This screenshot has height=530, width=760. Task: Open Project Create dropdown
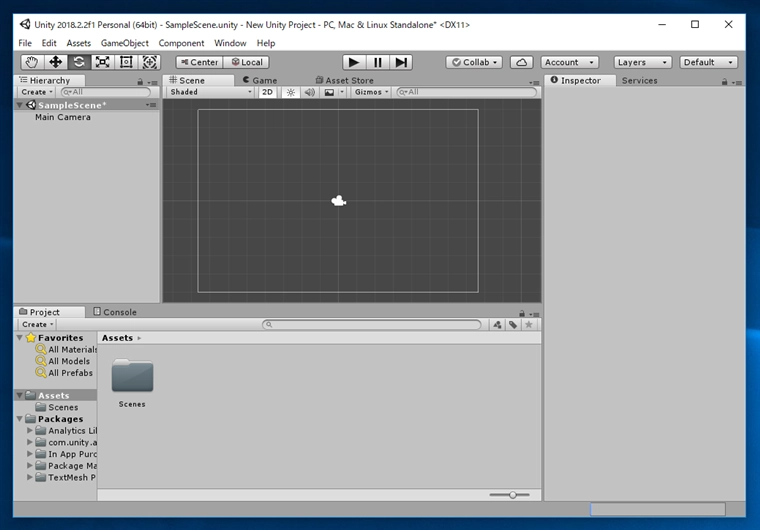click(x=37, y=324)
